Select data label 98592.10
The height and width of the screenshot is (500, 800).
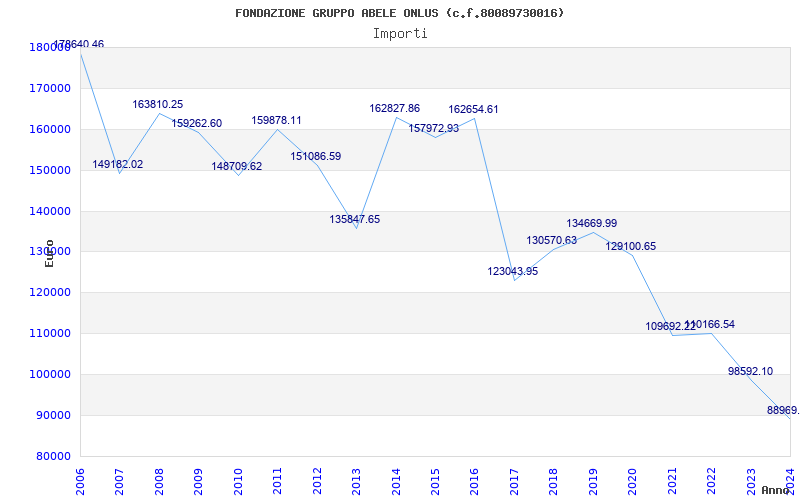[x=751, y=371]
